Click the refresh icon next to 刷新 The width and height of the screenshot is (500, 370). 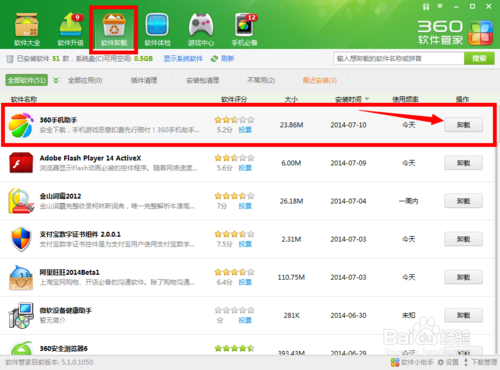214,59
